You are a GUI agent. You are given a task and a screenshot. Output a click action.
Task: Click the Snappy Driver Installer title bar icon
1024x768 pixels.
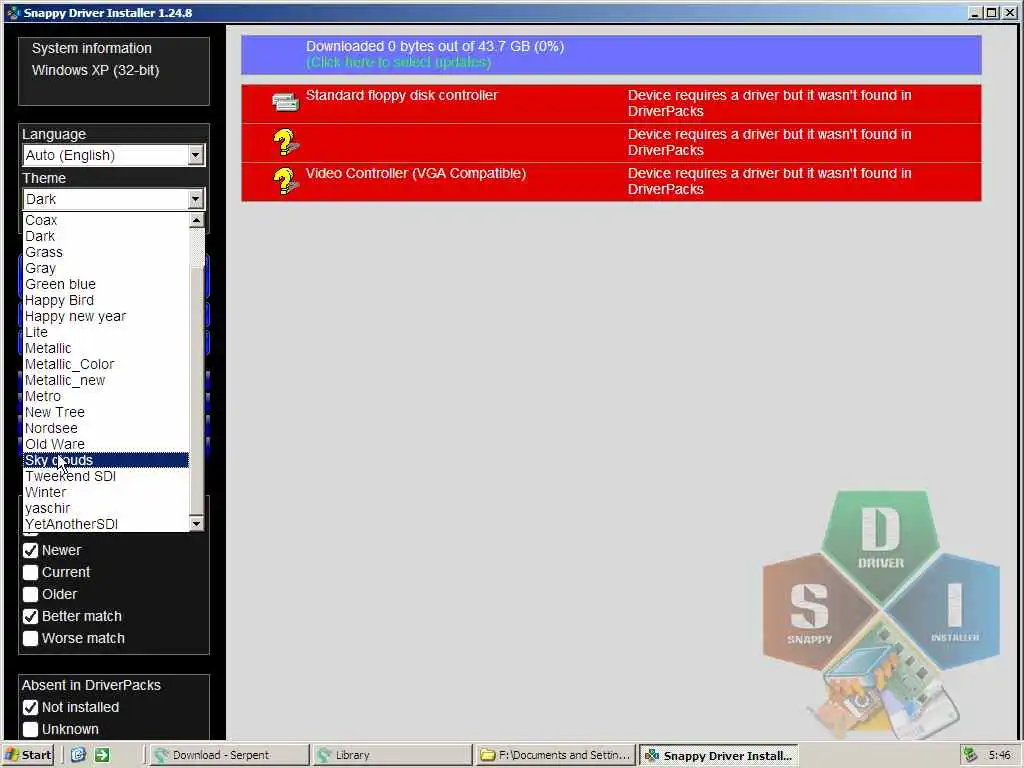point(13,12)
